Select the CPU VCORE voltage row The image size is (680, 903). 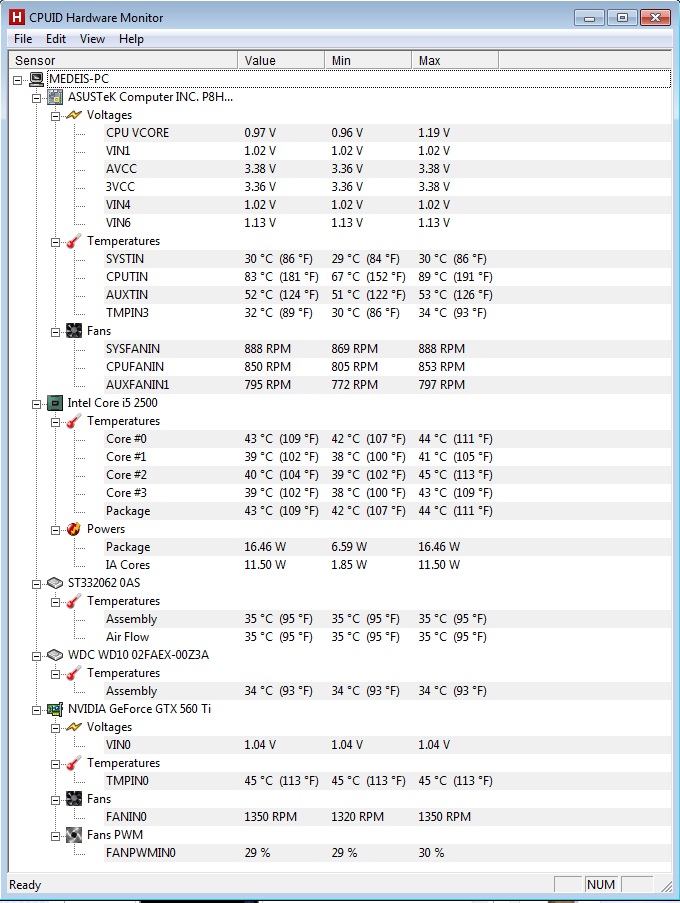pos(137,133)
